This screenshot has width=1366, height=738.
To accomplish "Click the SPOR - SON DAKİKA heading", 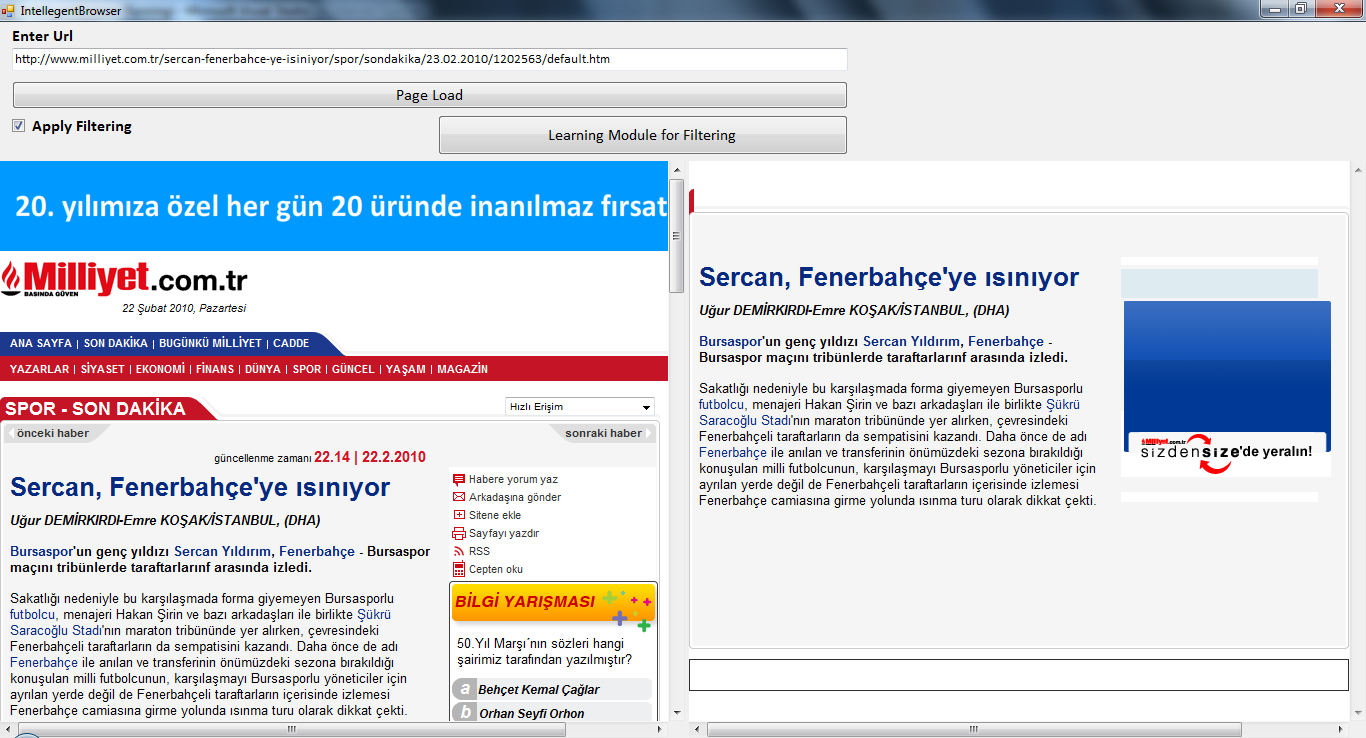I will (x=96, y=409).
